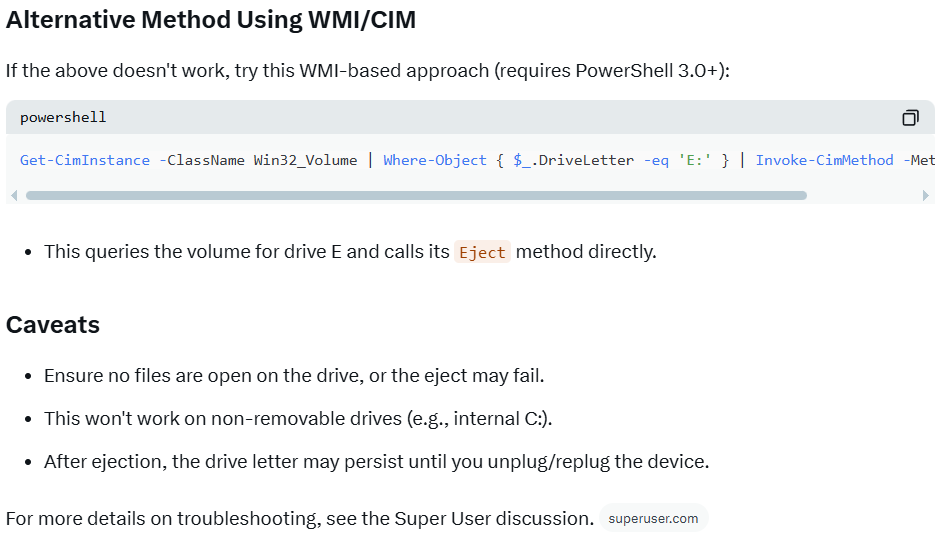The height and width of the screenshot is (544, 941).
Task: Click the left scroll arrow of code block
Action: point(13,196)
